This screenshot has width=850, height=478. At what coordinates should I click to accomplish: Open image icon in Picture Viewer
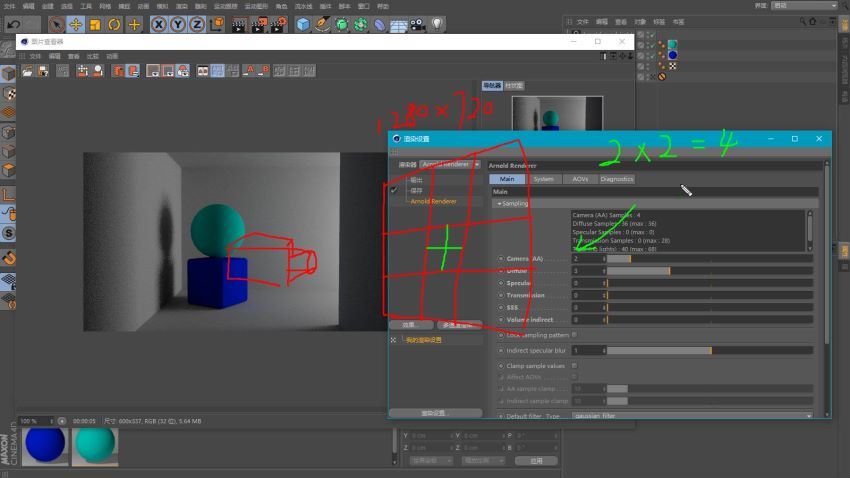[28, 71]
